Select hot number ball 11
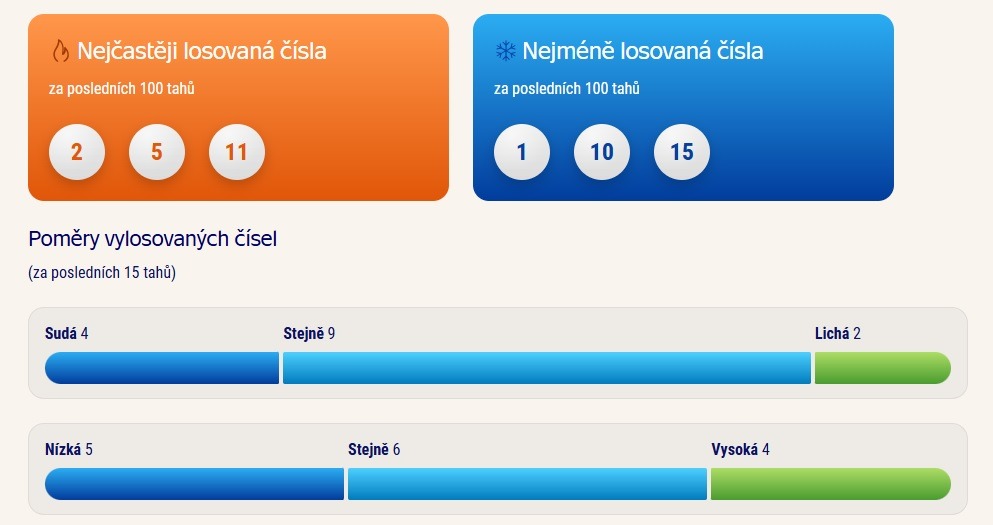 tap(237, 152)
